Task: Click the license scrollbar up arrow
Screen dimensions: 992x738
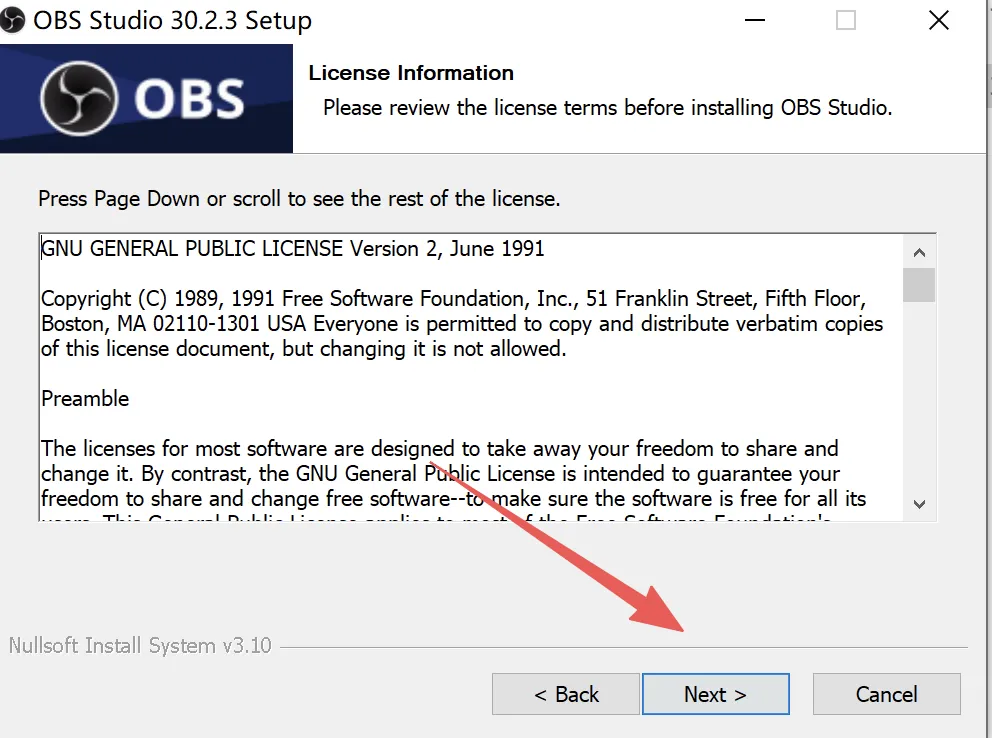Action: point(919,252)
